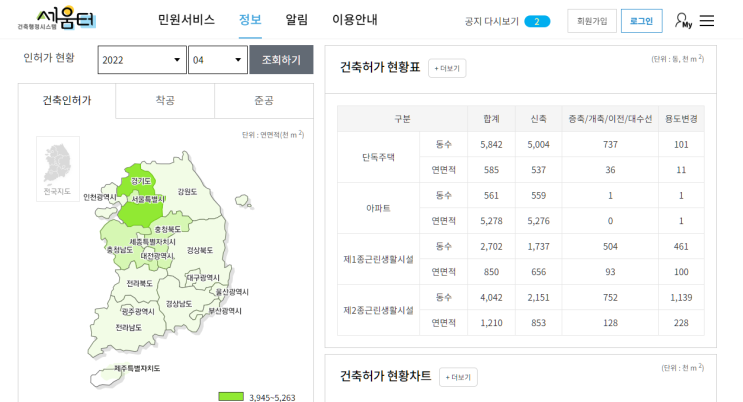The width and height of the screenshot is (743, 402).
Task: Click the 제2종근린생활시설 row header
Action: pos(378,310)
